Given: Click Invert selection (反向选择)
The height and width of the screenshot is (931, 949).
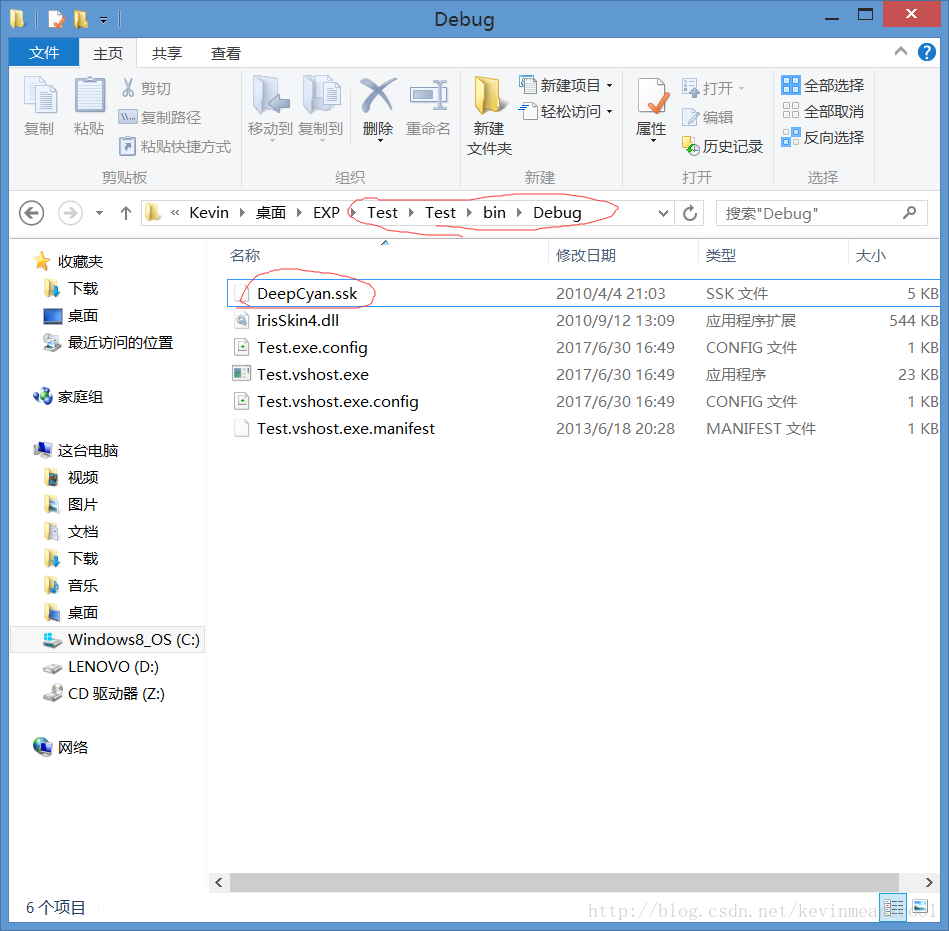Looking at the screenshot, I should 823,137.
